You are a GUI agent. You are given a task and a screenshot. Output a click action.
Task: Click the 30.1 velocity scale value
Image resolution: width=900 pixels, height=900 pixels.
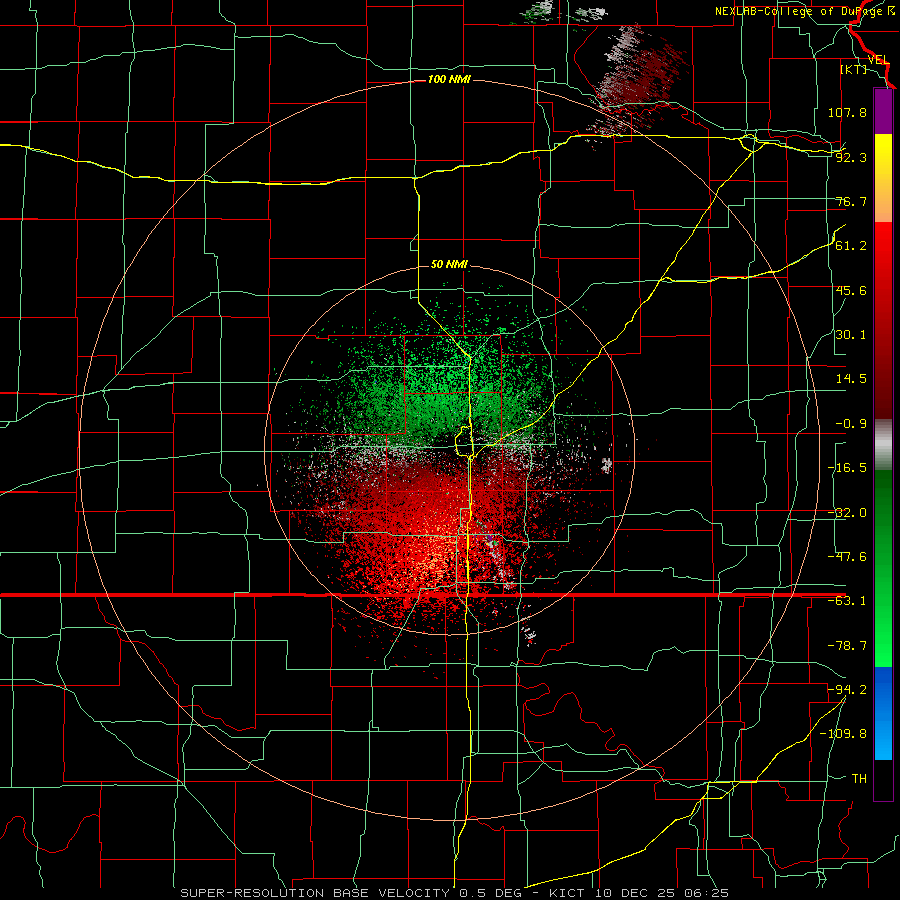click(851, 335)
